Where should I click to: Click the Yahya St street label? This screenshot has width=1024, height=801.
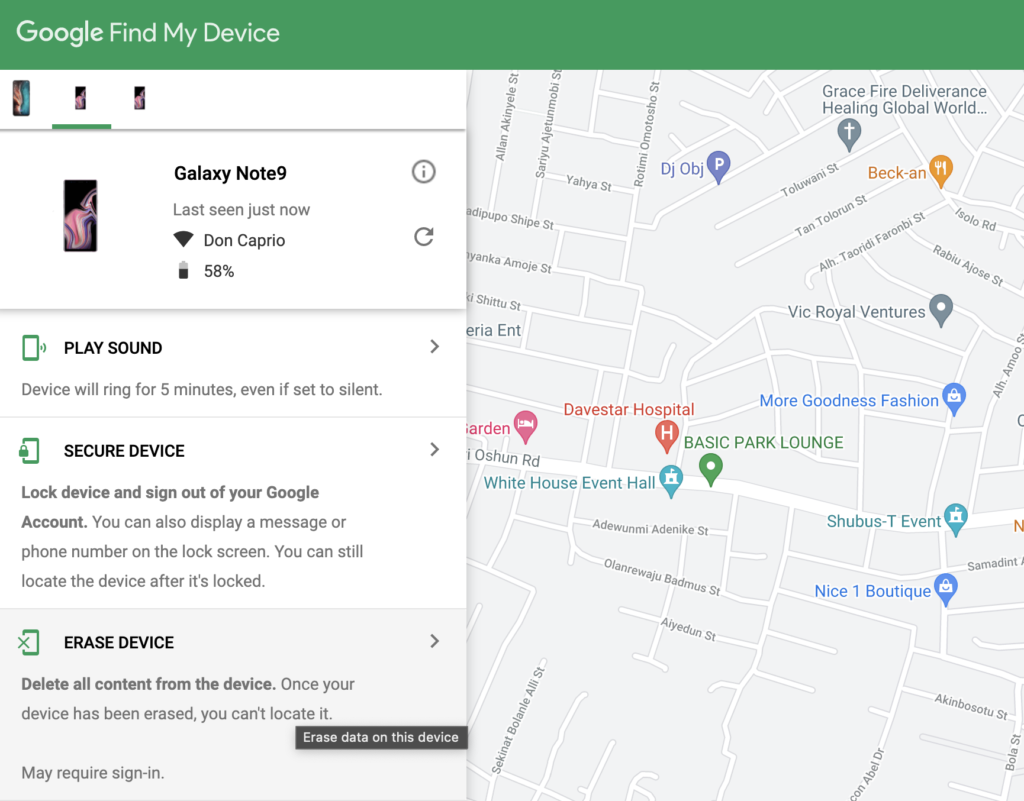[x=589, y=183]
